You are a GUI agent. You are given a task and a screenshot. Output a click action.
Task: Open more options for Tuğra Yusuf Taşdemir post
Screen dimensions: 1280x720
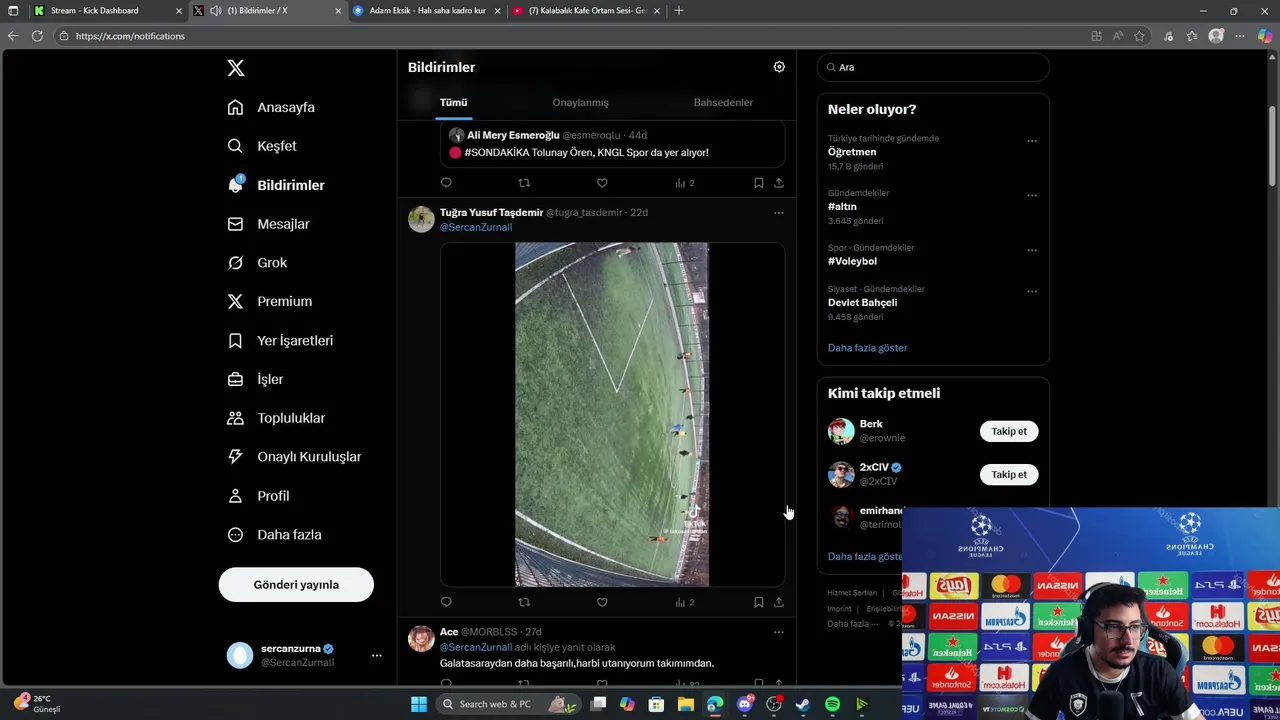[x=779, y=213]
